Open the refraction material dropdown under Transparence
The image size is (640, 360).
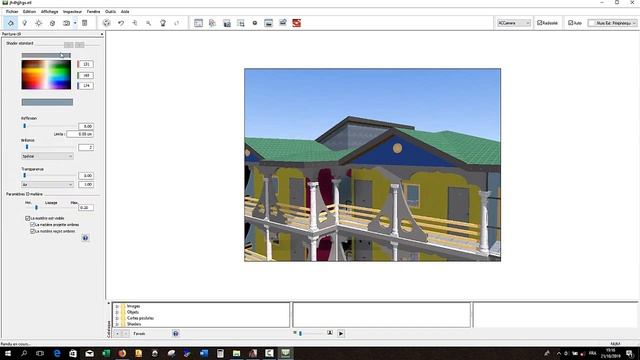click(47, 184)
